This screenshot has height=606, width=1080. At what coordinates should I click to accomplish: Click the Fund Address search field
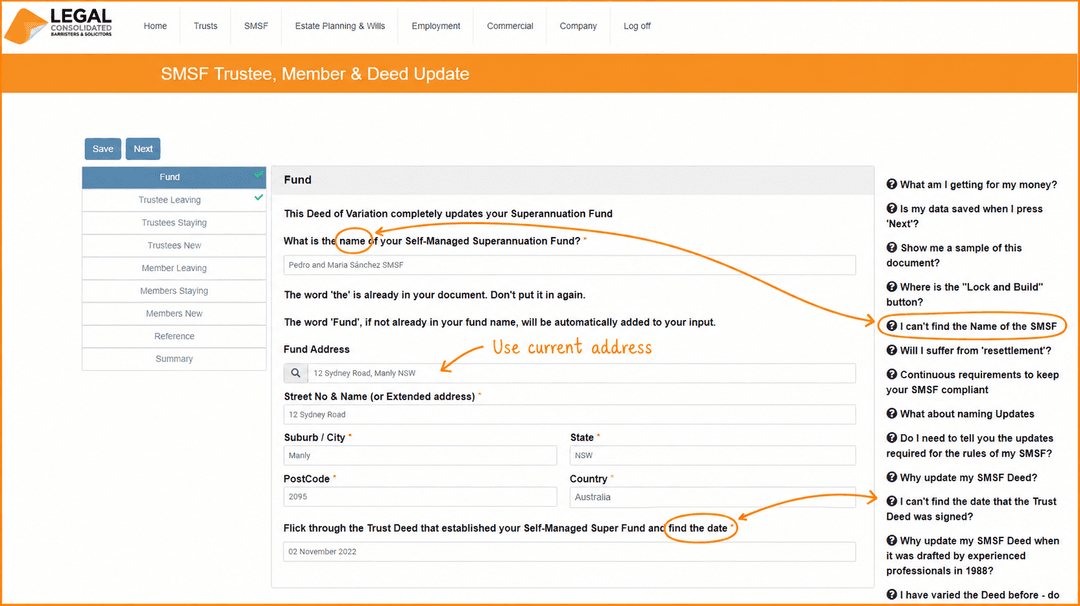(x=581, y=373)
